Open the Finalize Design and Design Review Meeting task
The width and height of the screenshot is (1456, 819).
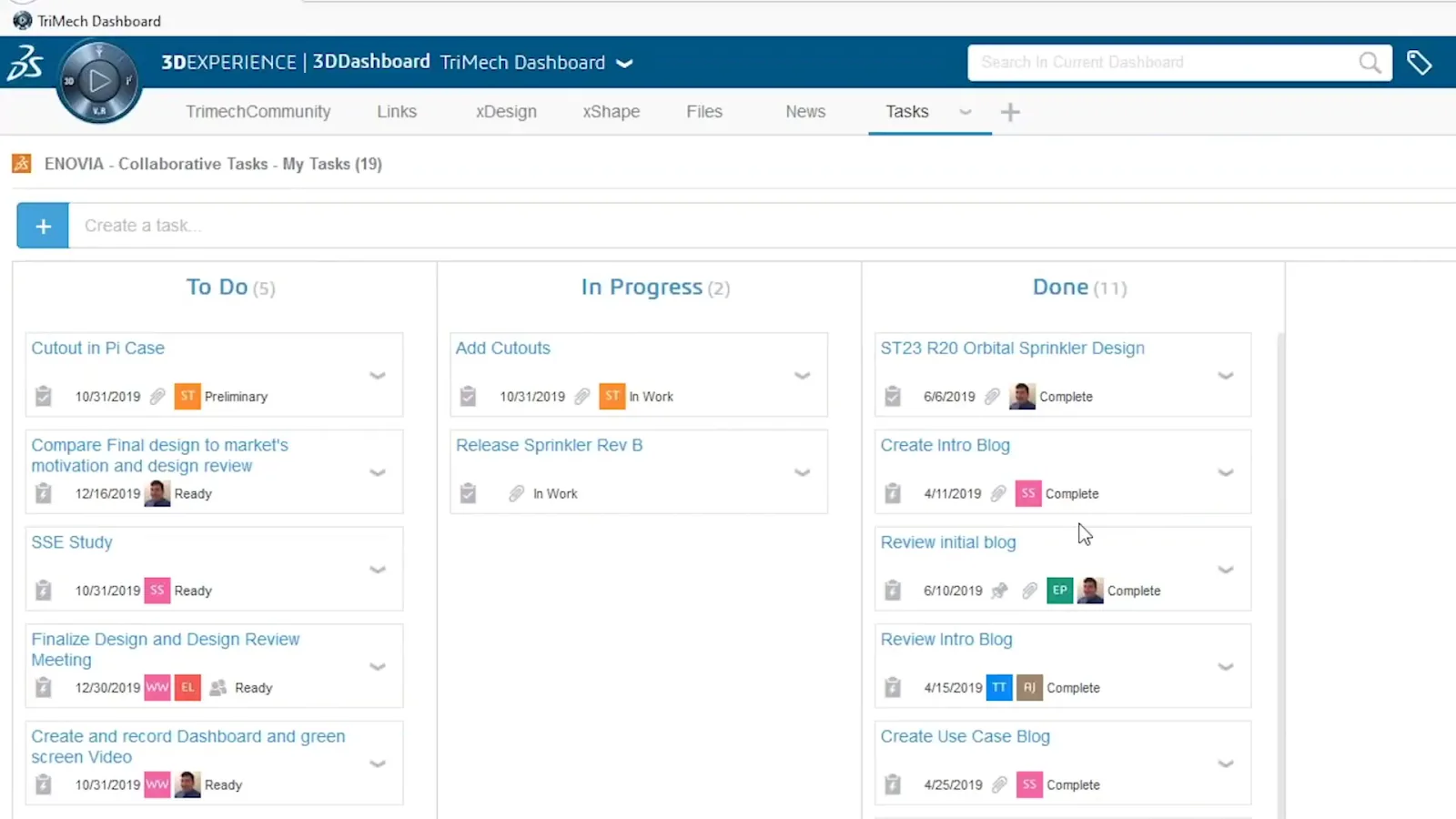click(x=166, y=650)
